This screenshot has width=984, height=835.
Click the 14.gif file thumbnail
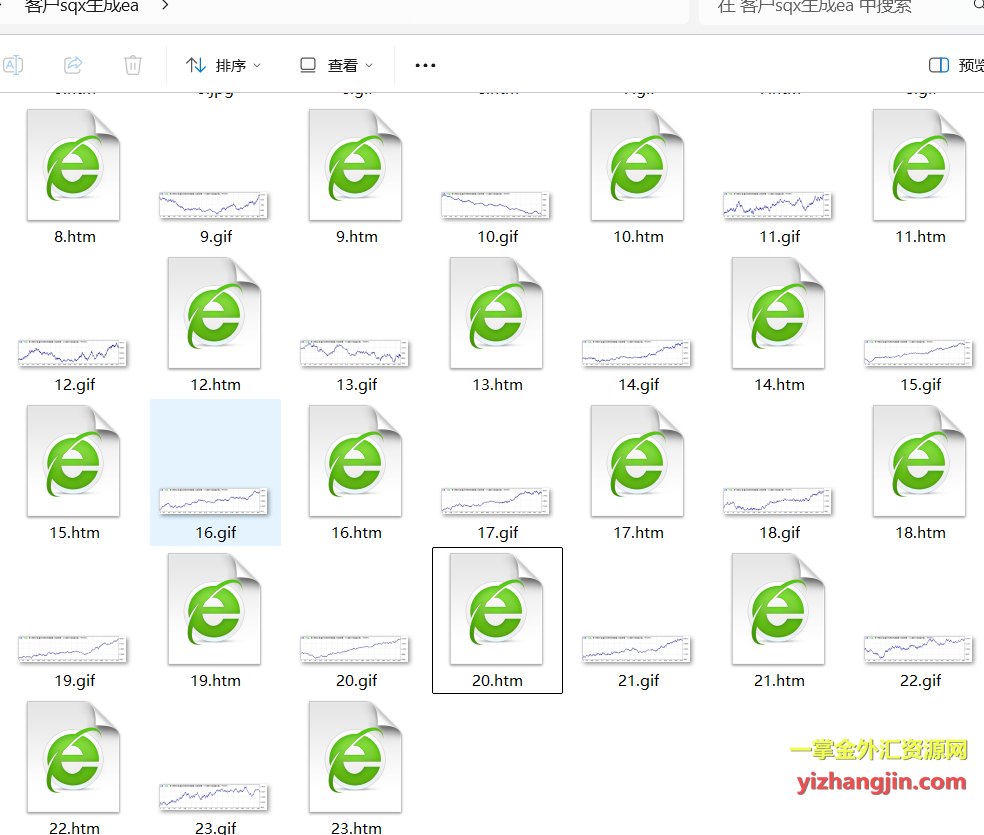(x=638, y=352)
